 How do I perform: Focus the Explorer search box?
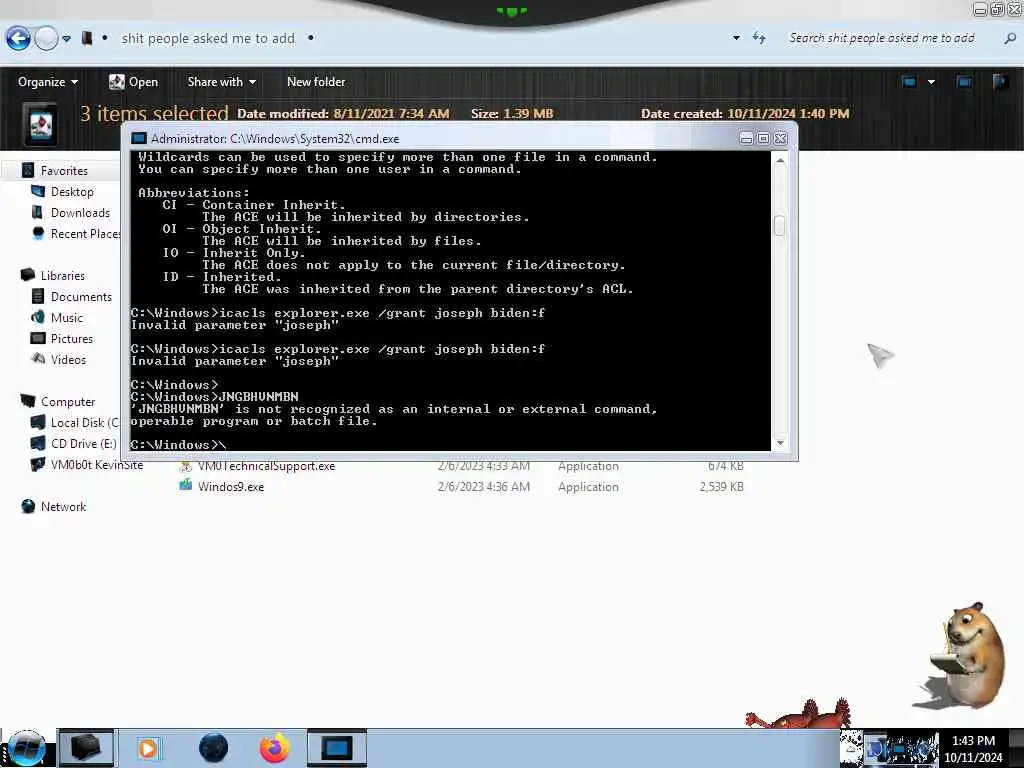tap(882, 38)
